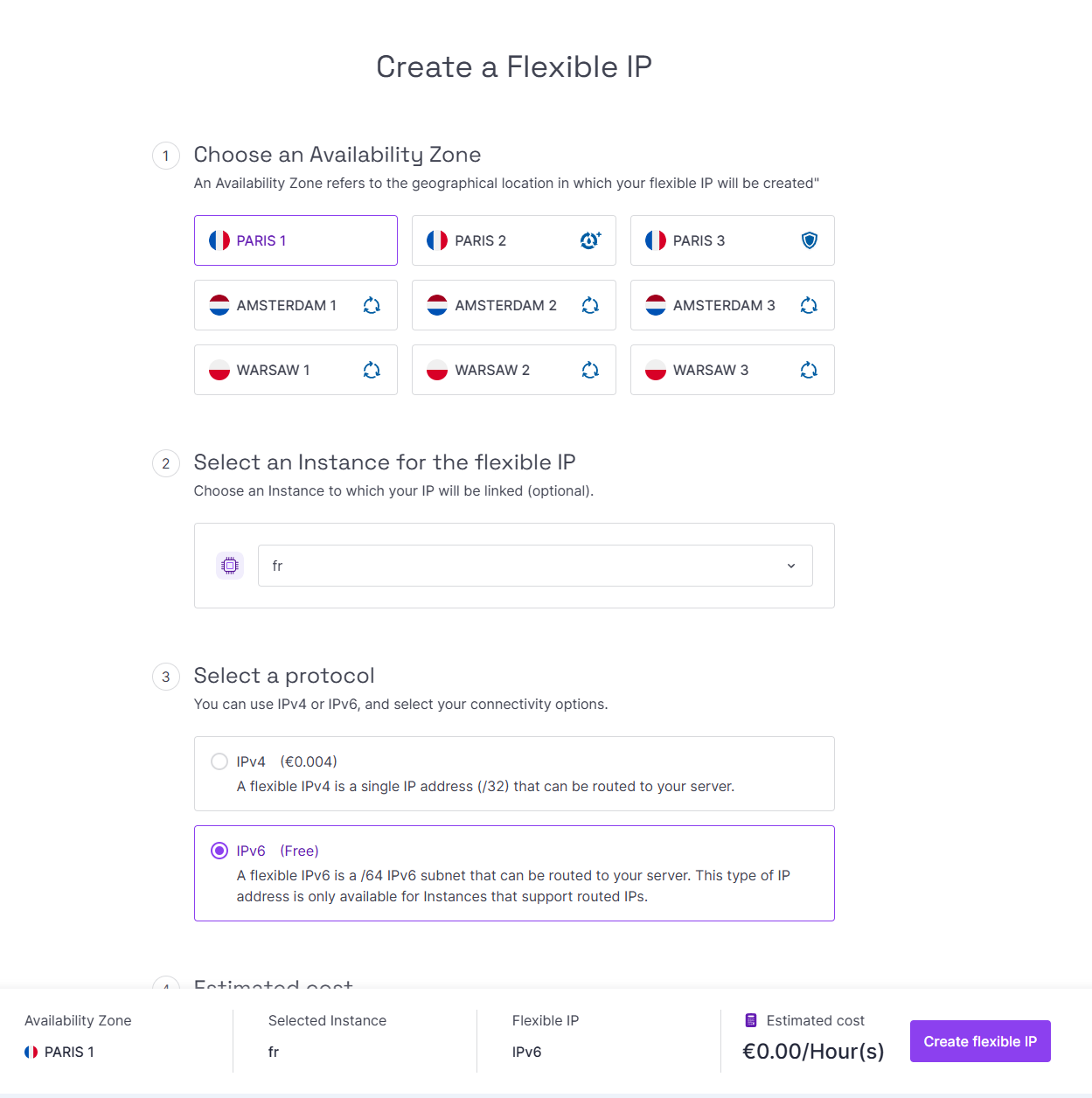Viewport: 1092px width, 1098px height.
Task: Select the IPv6 radio button
Action: click(219, 851)
